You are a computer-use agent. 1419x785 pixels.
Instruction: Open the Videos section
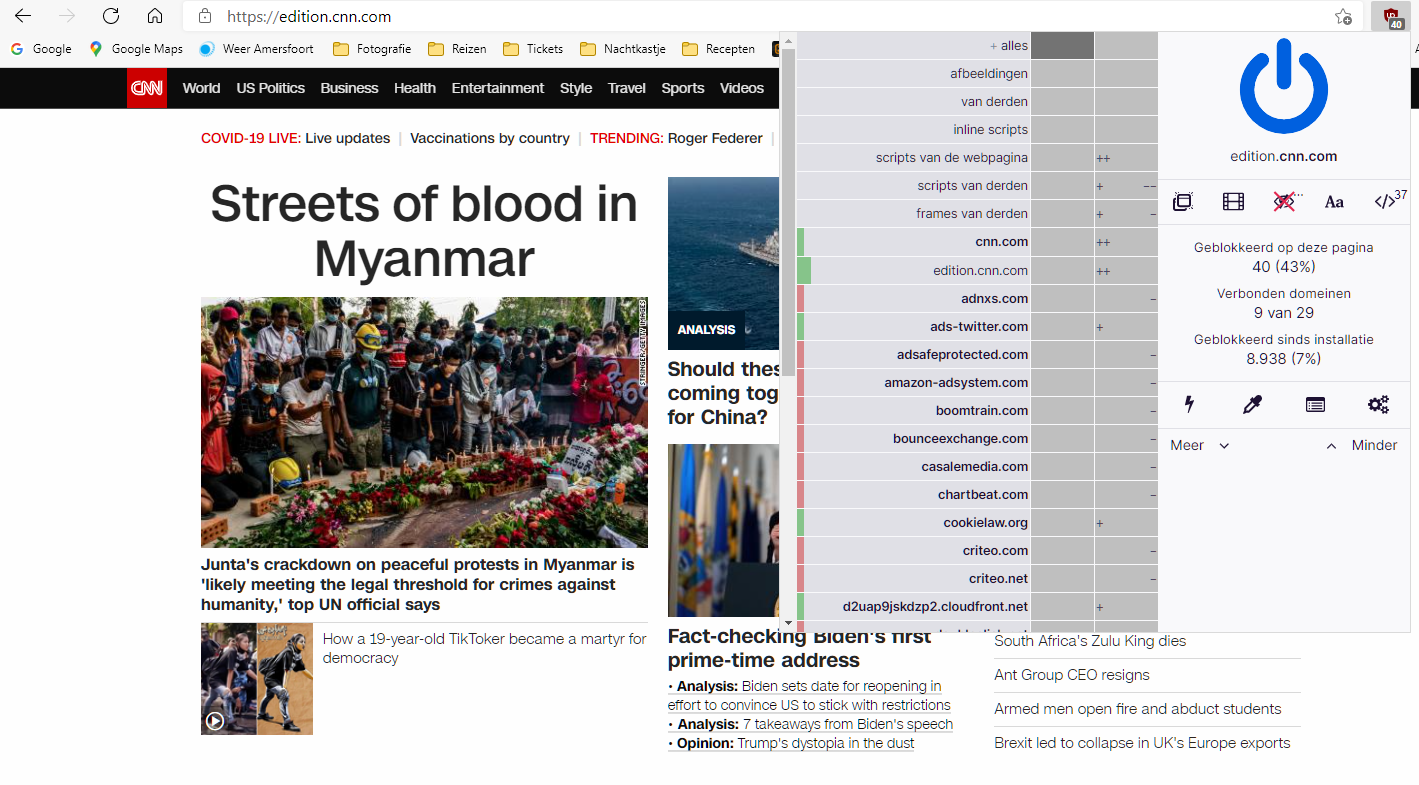pos(742,88)
